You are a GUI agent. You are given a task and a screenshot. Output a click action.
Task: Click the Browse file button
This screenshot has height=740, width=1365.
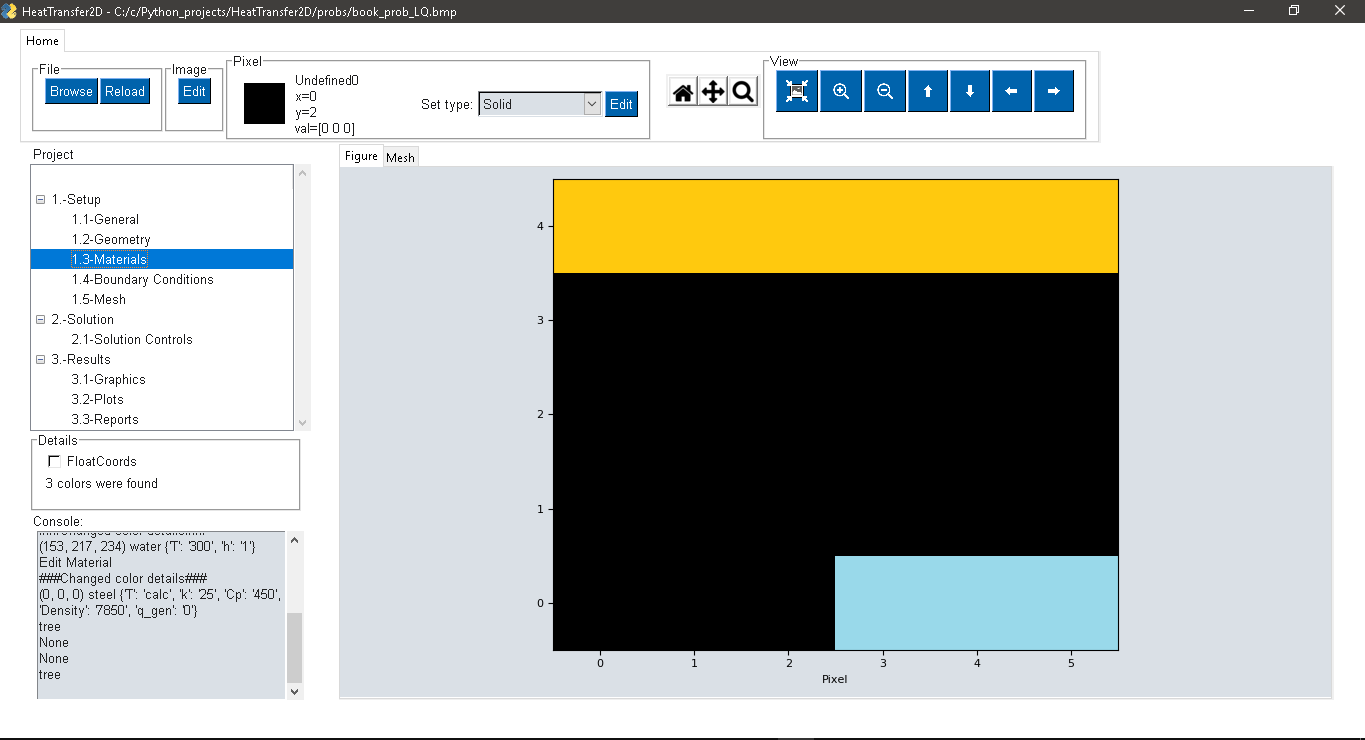(72, 91)
